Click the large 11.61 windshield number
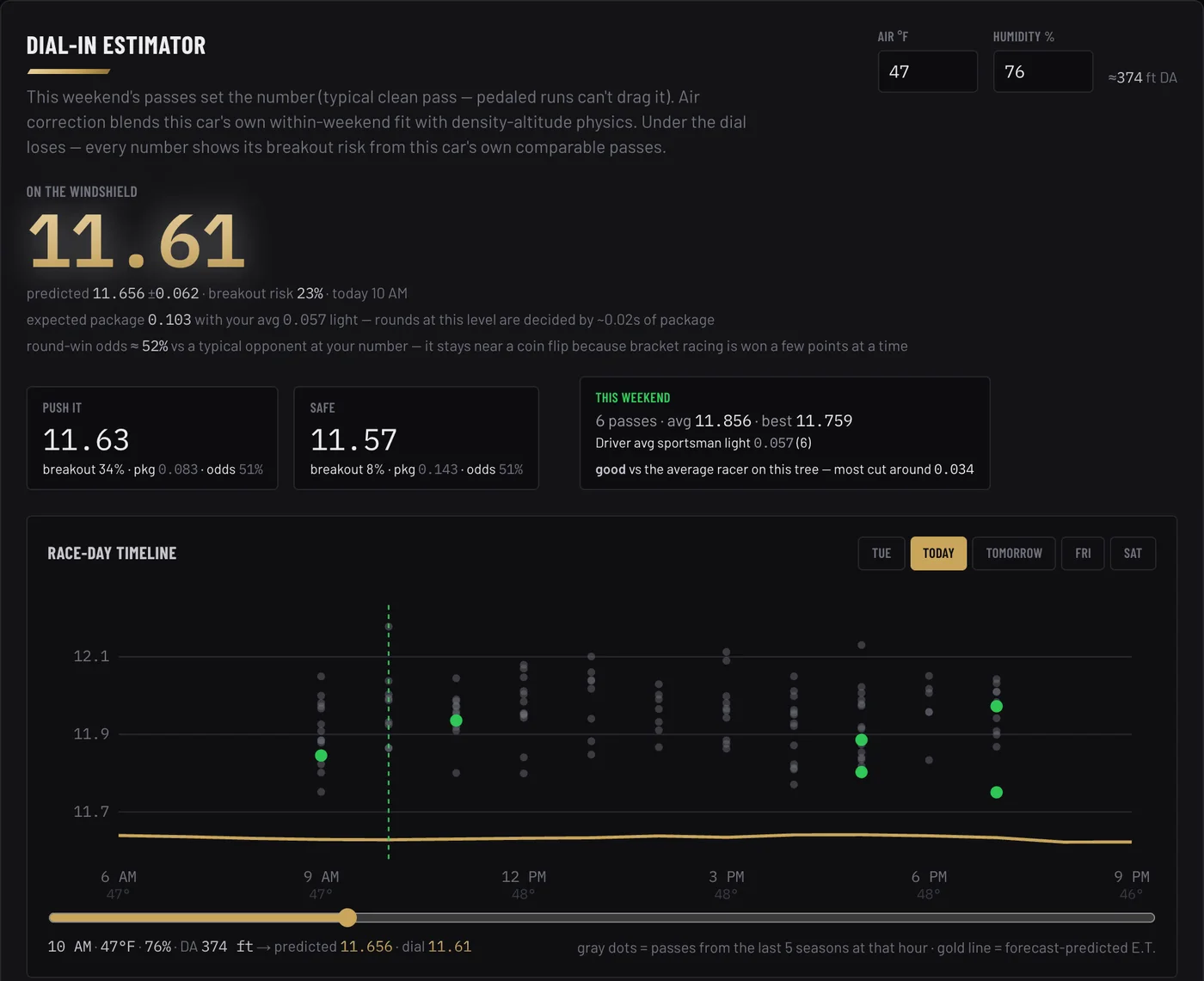The image size is (1204, 981). tap(138, 241)
